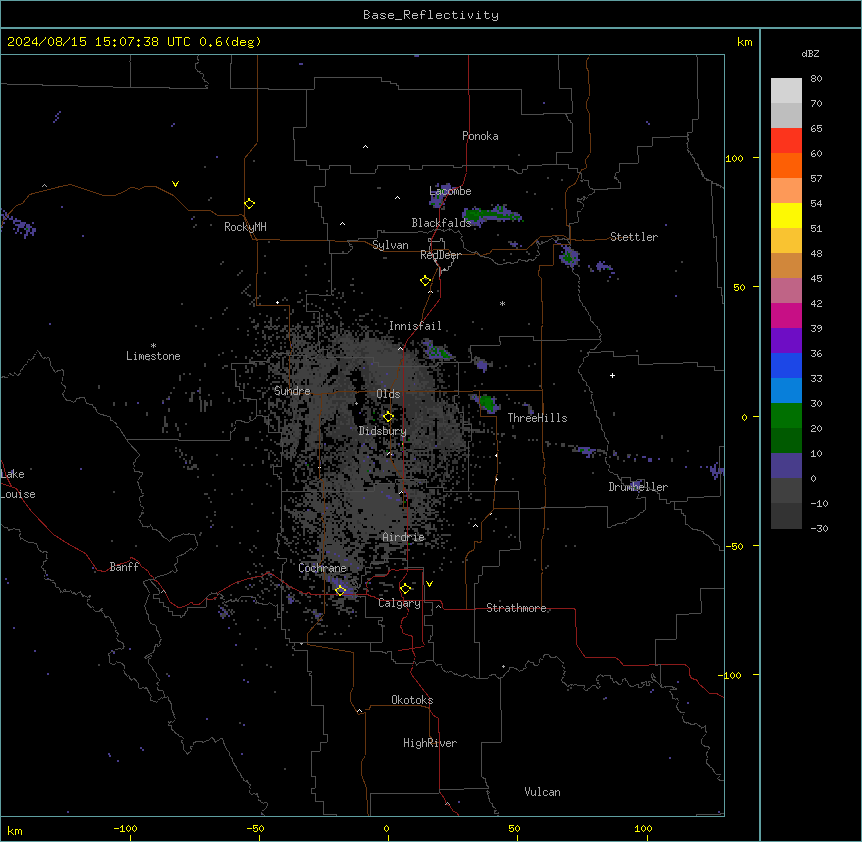Click the Sundre label
This screenshot has height=842, width=862.
[x=292, y=391]
